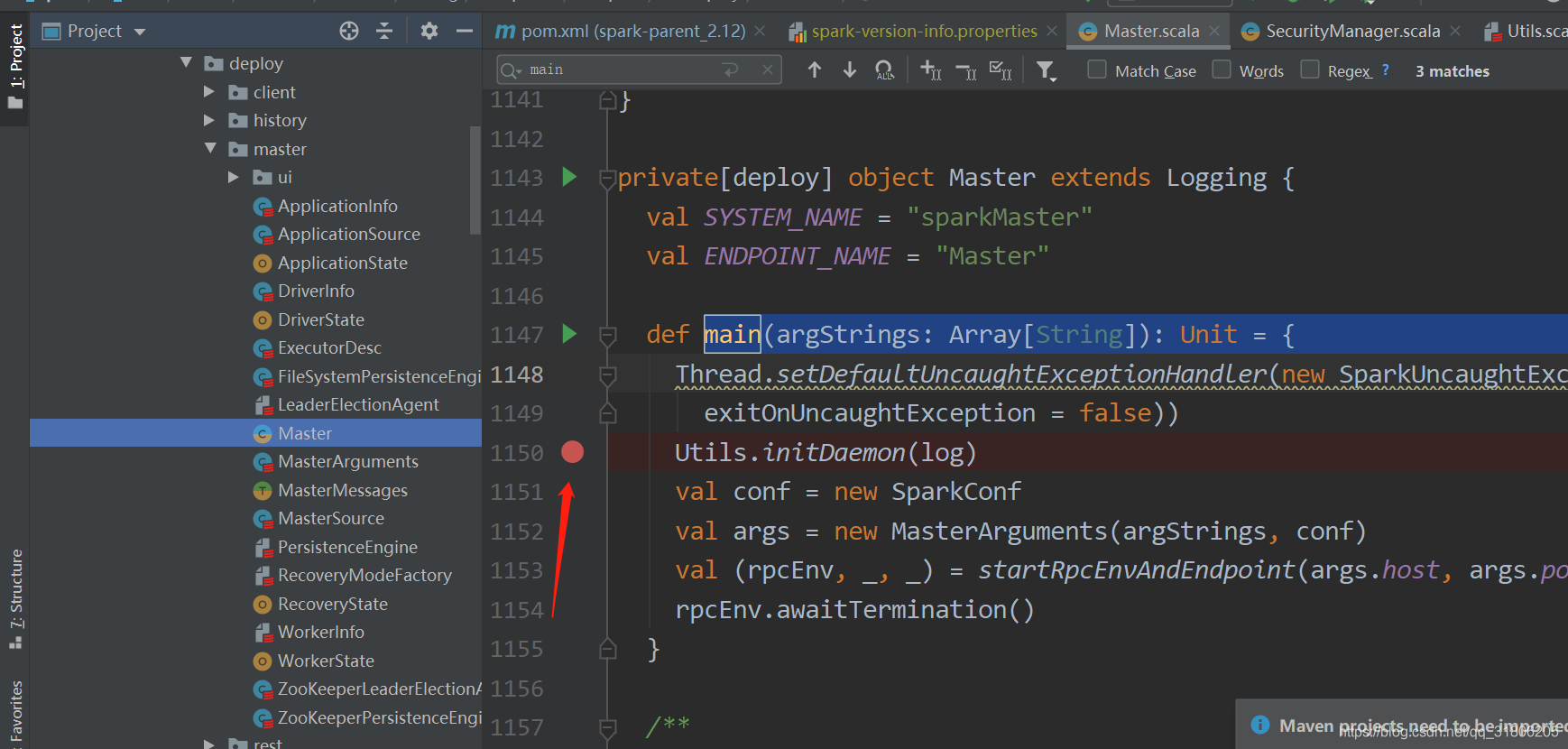The width and height of the screenshot is (1568, 749).
Task: Close the spark-version-info.properties tab
Action: point(1052,31)
